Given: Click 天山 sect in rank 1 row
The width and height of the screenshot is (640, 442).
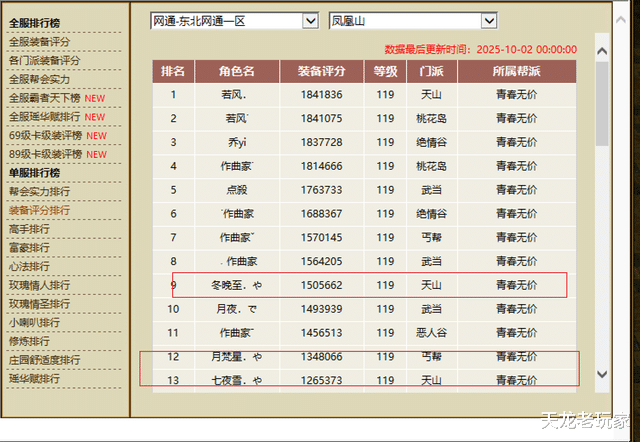Looking at the screenshot, I should 431,95.
